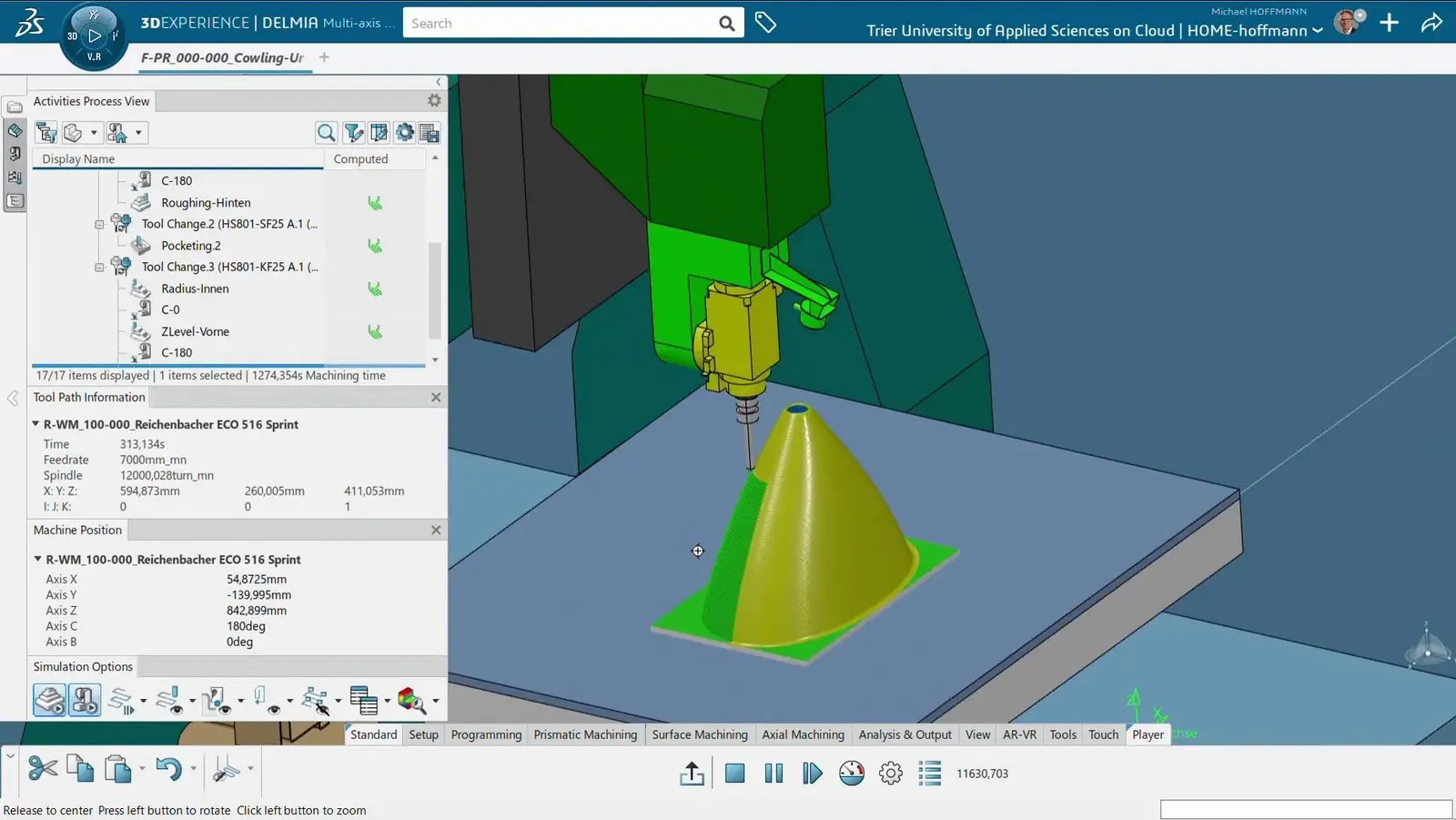Collapse the Tool Path Information machine section
Image resolution: width=1456 pixels, height=820 pixels.
click(35, 424)
